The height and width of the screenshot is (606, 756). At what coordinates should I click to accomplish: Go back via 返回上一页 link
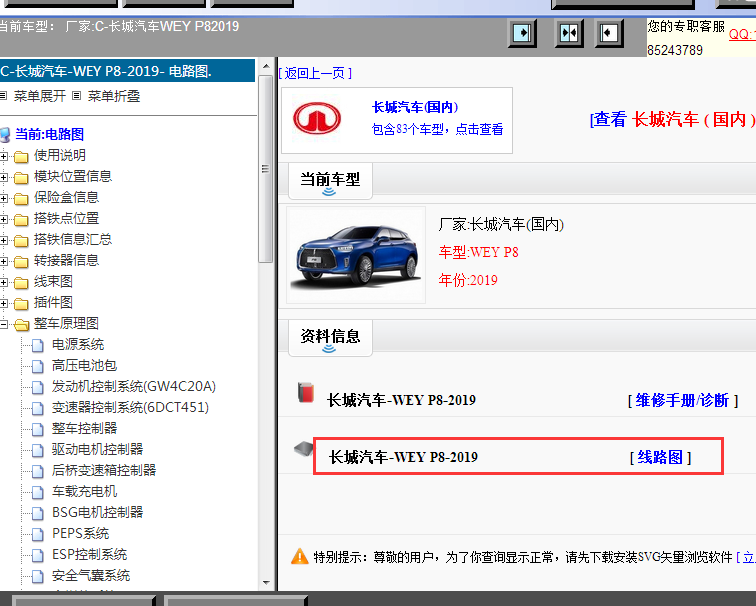click(315, 73)
